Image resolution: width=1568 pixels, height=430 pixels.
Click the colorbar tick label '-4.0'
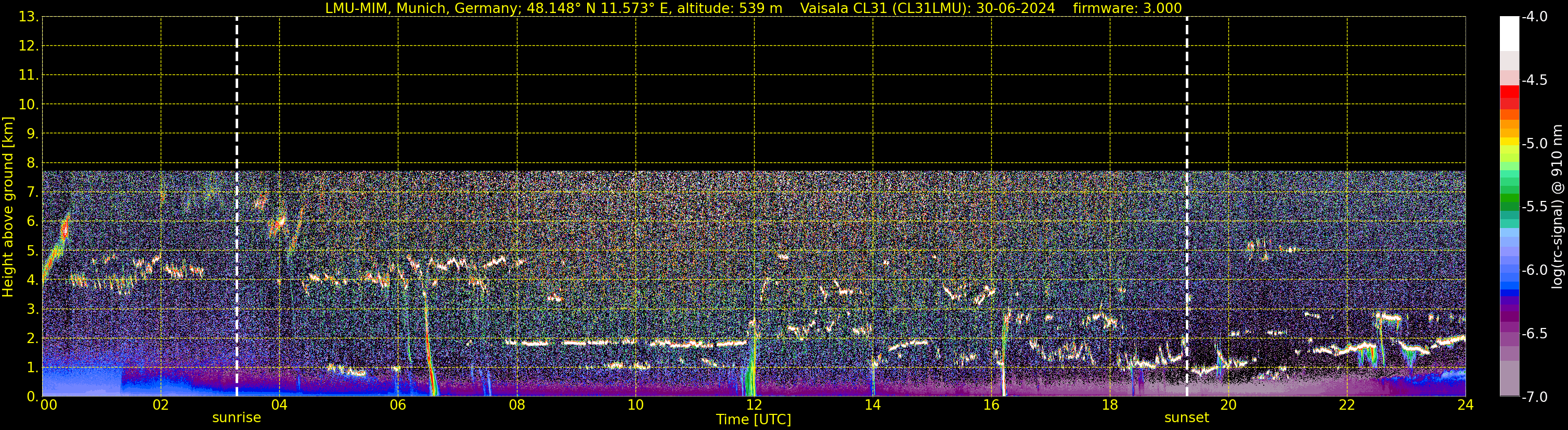click(x=1535, y=17)
